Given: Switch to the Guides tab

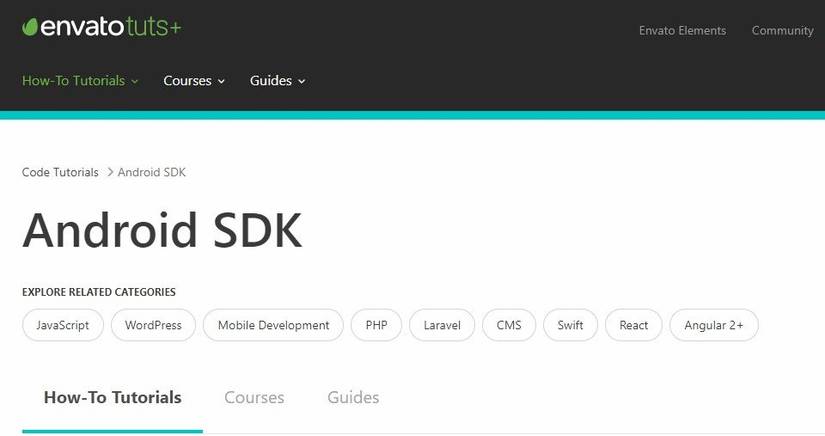Looking at the screenshot, I should pos(353,398).
